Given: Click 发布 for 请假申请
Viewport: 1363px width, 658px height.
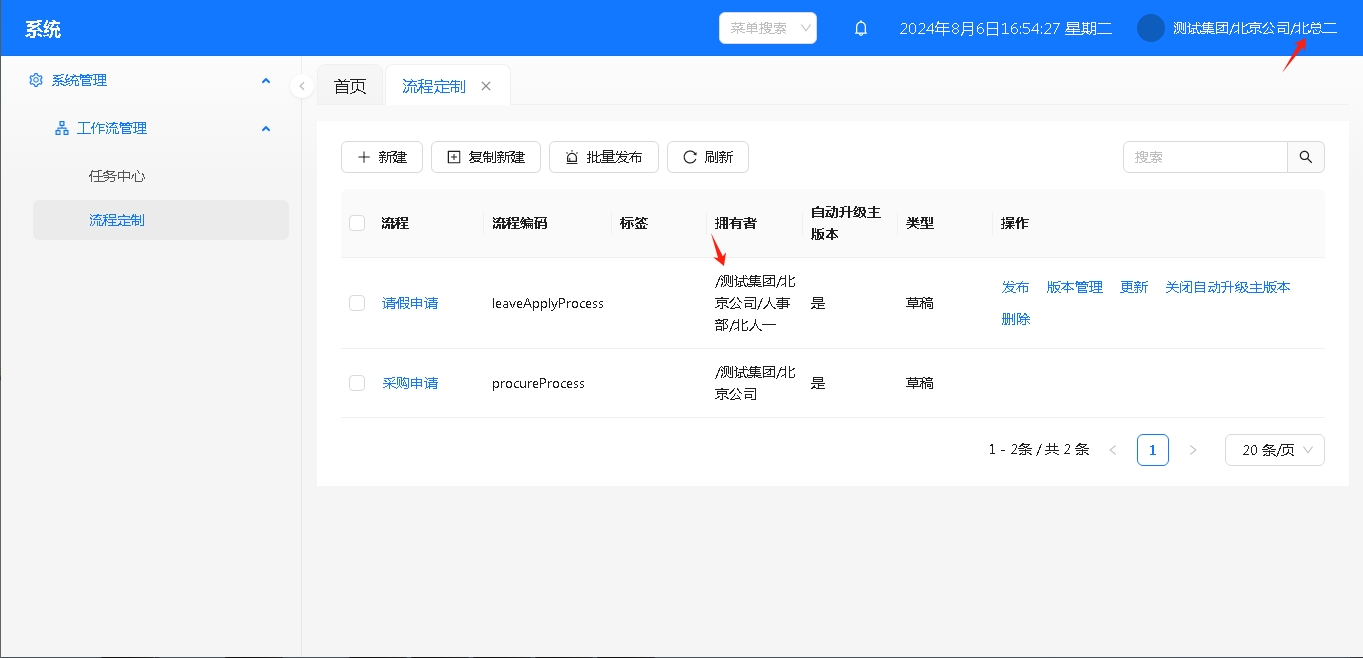Looking at the screenshot, I should click(1016, 287).
